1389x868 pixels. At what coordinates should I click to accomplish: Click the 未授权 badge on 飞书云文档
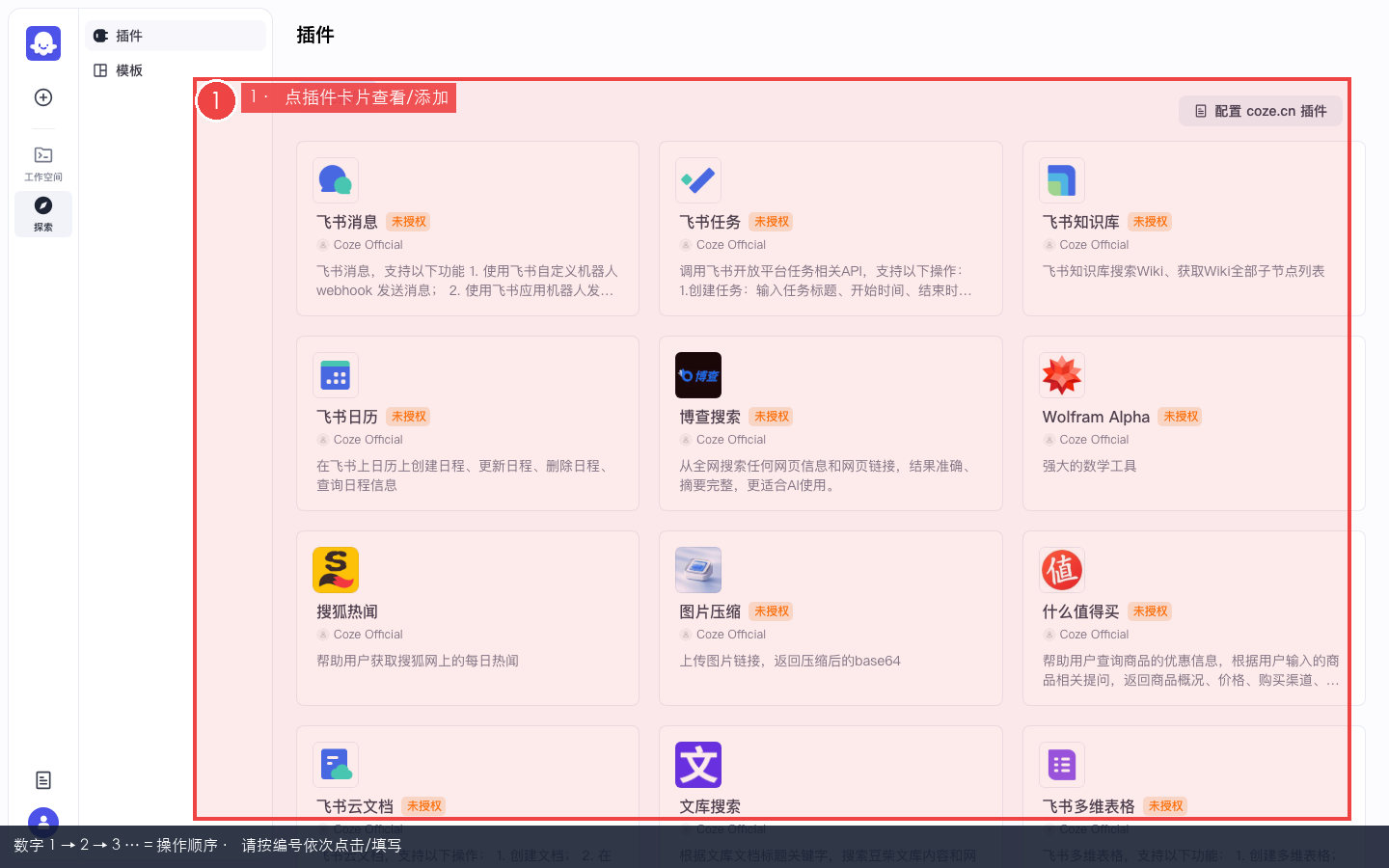(x=424, y=806)
